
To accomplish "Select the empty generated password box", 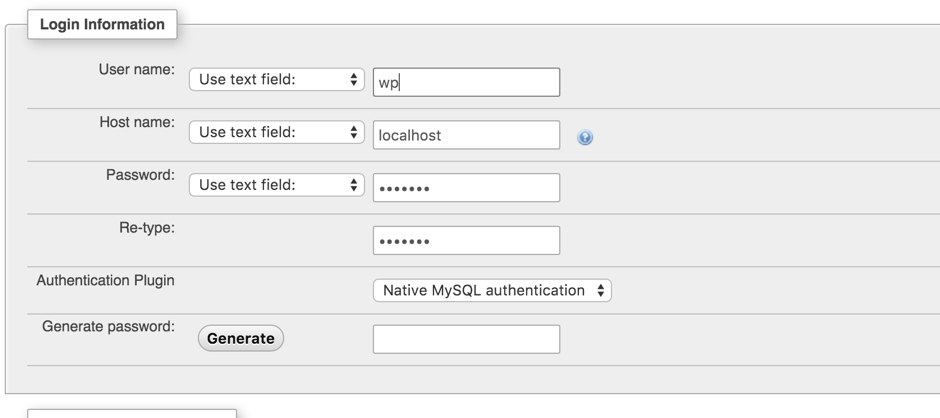I will pyautogui.click(x=466, y=339).
